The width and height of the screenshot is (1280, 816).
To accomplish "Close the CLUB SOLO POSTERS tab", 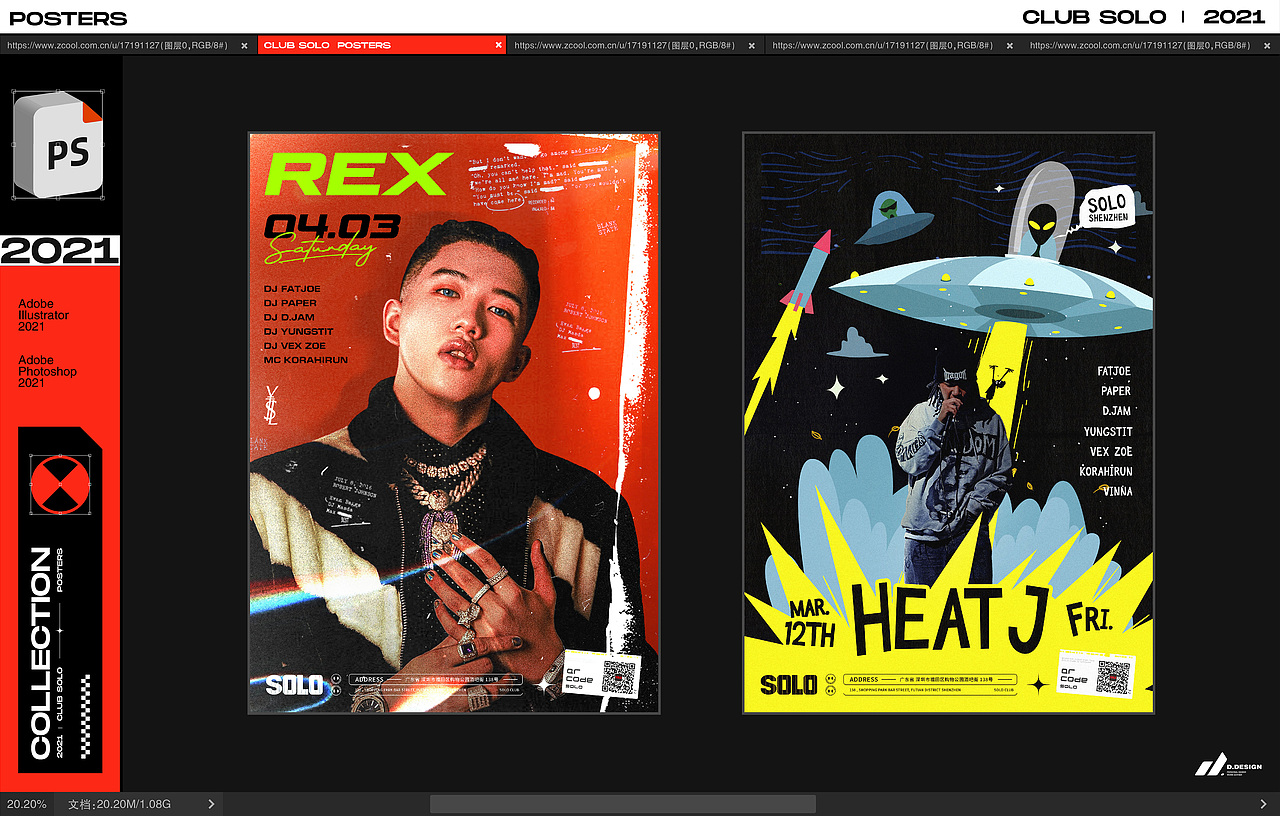I will [x=498, y=45].
